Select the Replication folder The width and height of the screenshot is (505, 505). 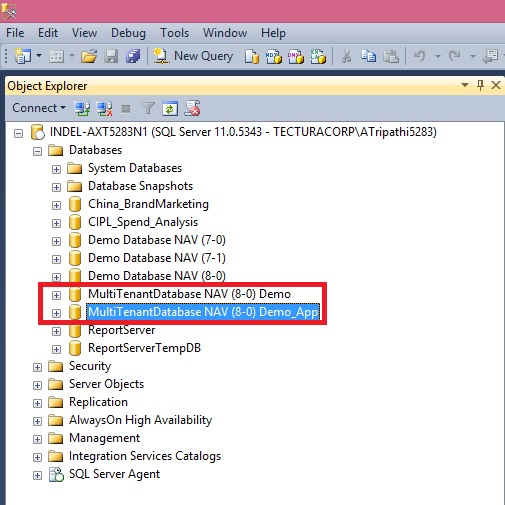(98, 402)
